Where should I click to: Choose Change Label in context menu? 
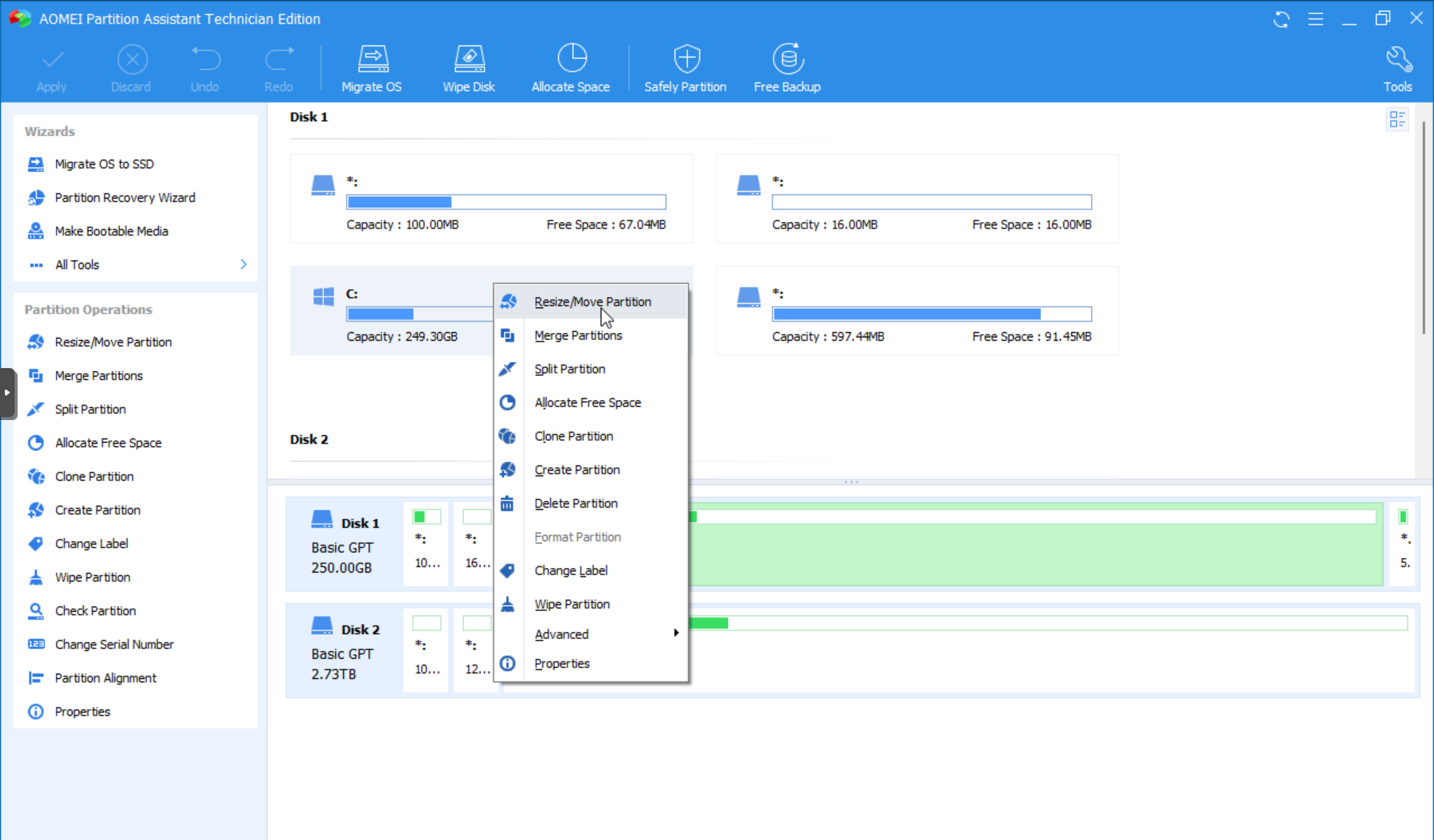[591, 570]
